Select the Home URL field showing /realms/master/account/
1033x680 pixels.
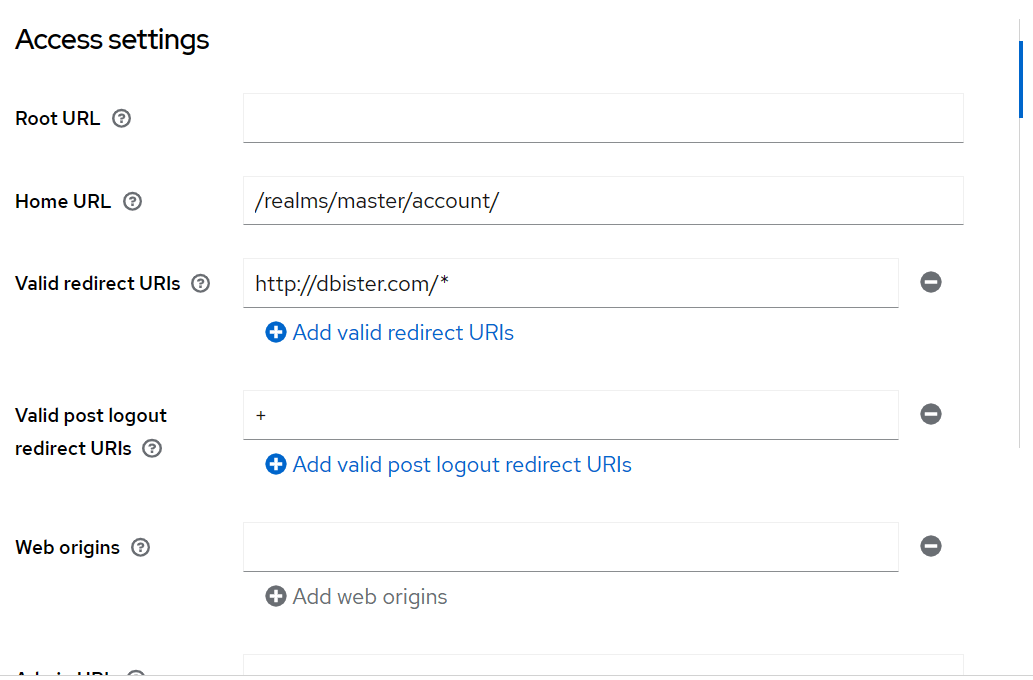tap(600, 200)
